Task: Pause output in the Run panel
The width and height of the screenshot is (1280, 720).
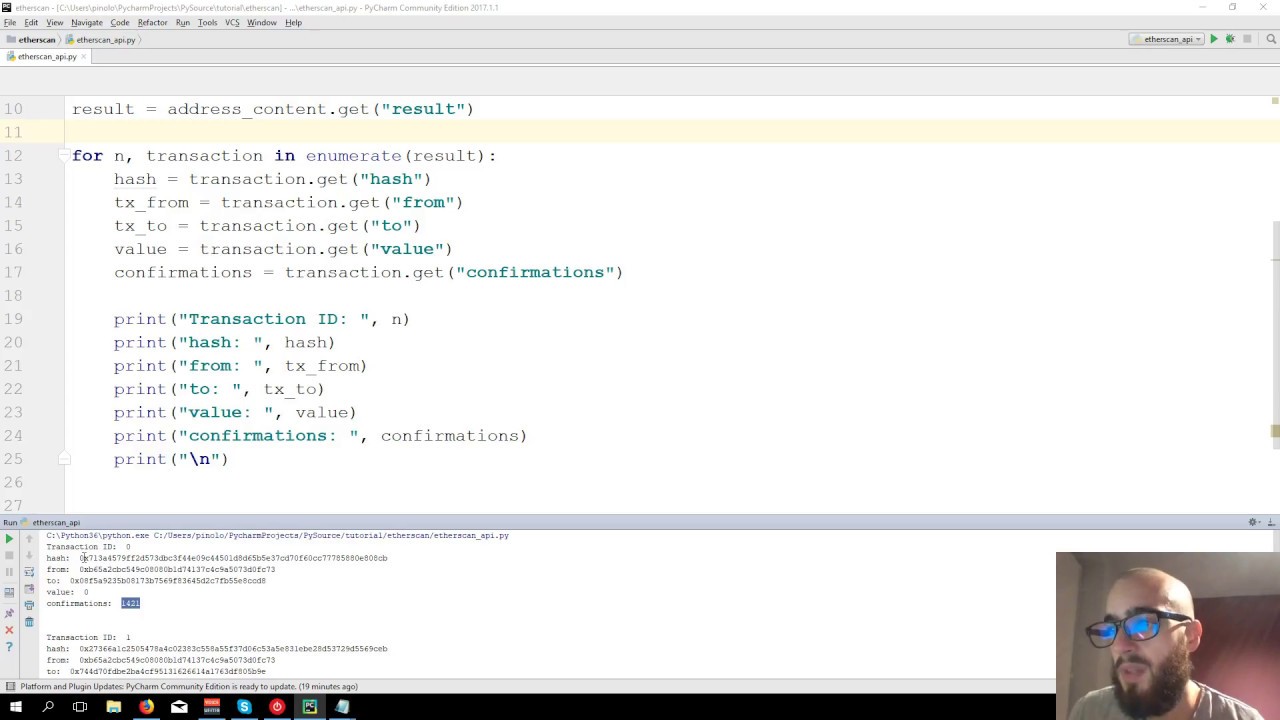Action: [x=9, y=572]
